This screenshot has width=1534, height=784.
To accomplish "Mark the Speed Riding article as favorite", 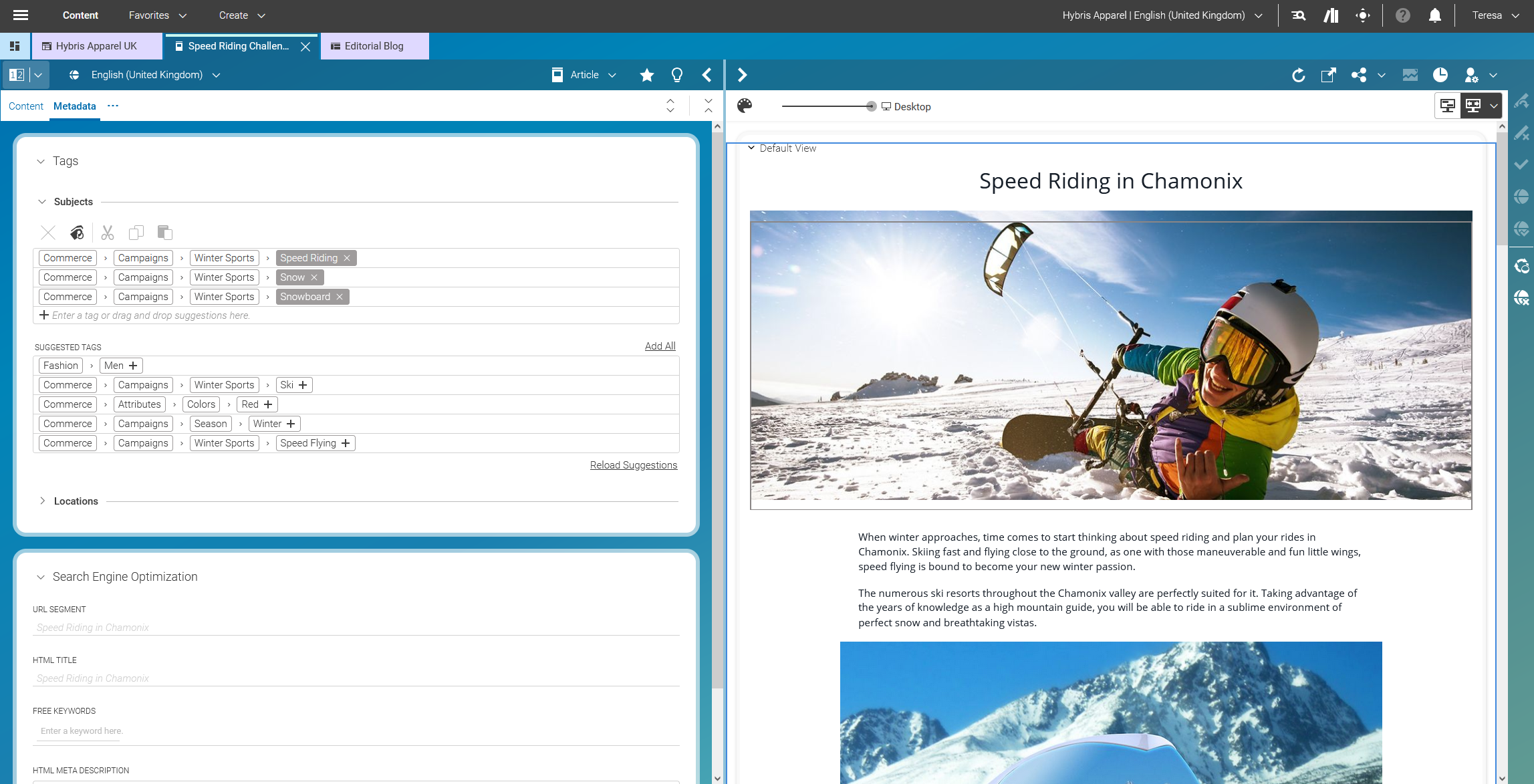I will point(646,75).
